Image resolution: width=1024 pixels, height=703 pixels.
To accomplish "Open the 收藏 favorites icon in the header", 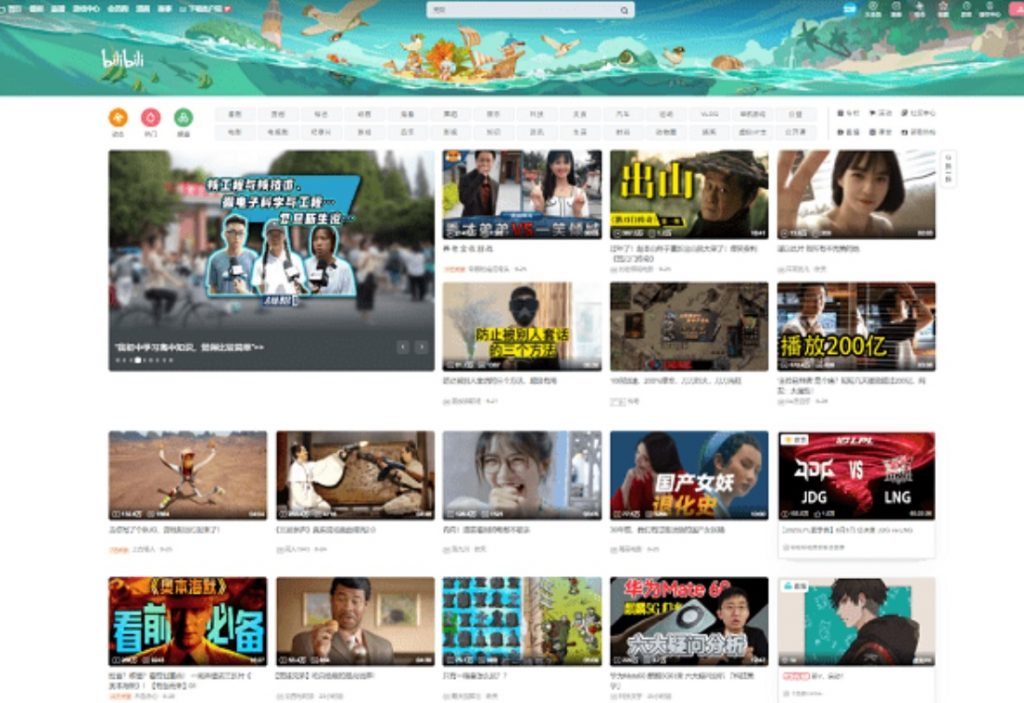I will pos(943,8).
